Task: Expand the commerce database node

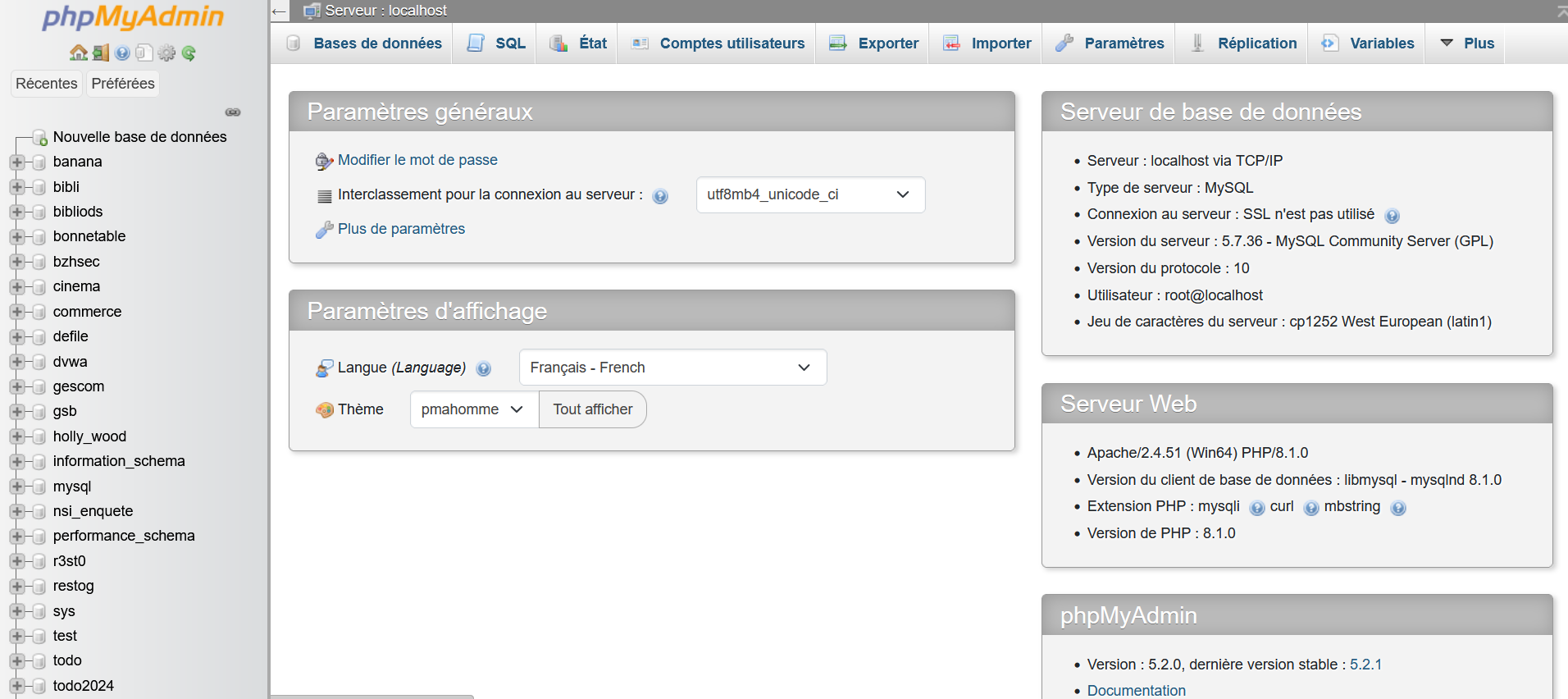Action: 17,312
